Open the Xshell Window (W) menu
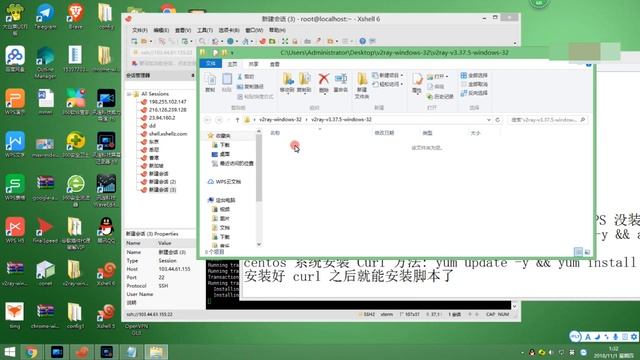 coord(254,31)
